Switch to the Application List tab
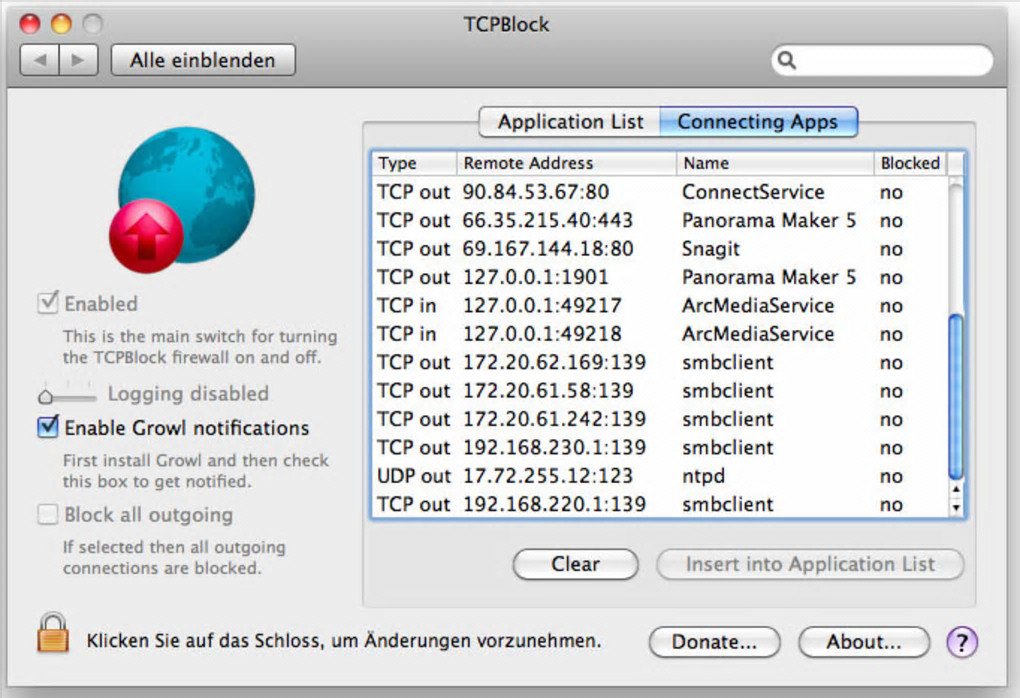 pos(570,122)
